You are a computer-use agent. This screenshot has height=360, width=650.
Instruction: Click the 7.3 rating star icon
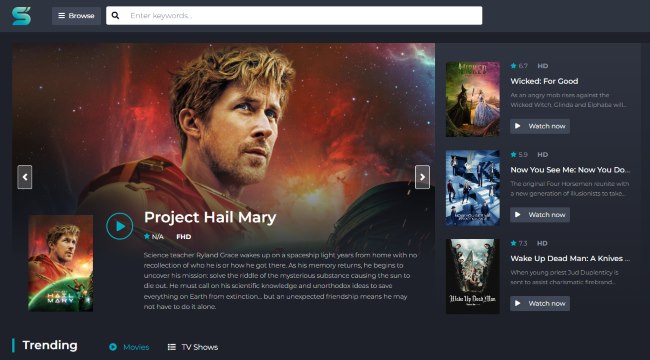click(514, 243)
